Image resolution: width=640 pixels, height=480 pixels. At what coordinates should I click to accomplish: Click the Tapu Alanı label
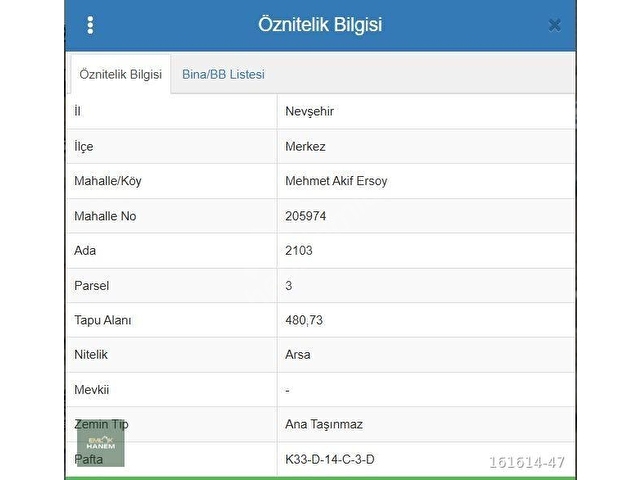point(103,320)
